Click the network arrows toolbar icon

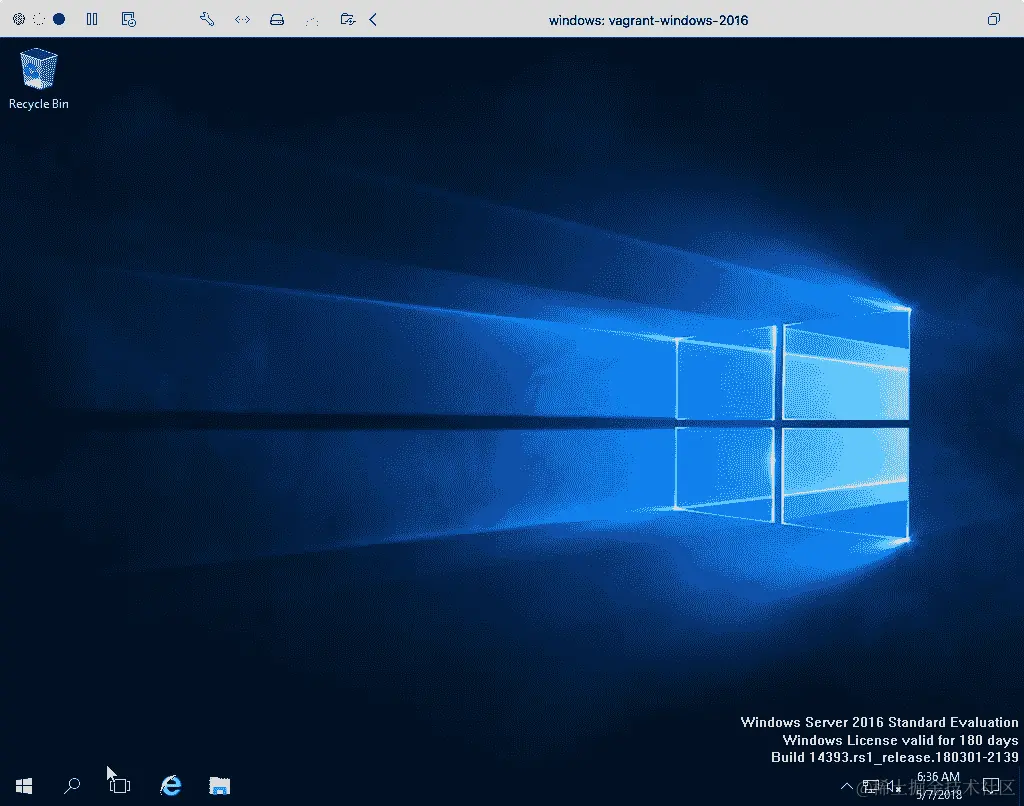pos(242,20)
